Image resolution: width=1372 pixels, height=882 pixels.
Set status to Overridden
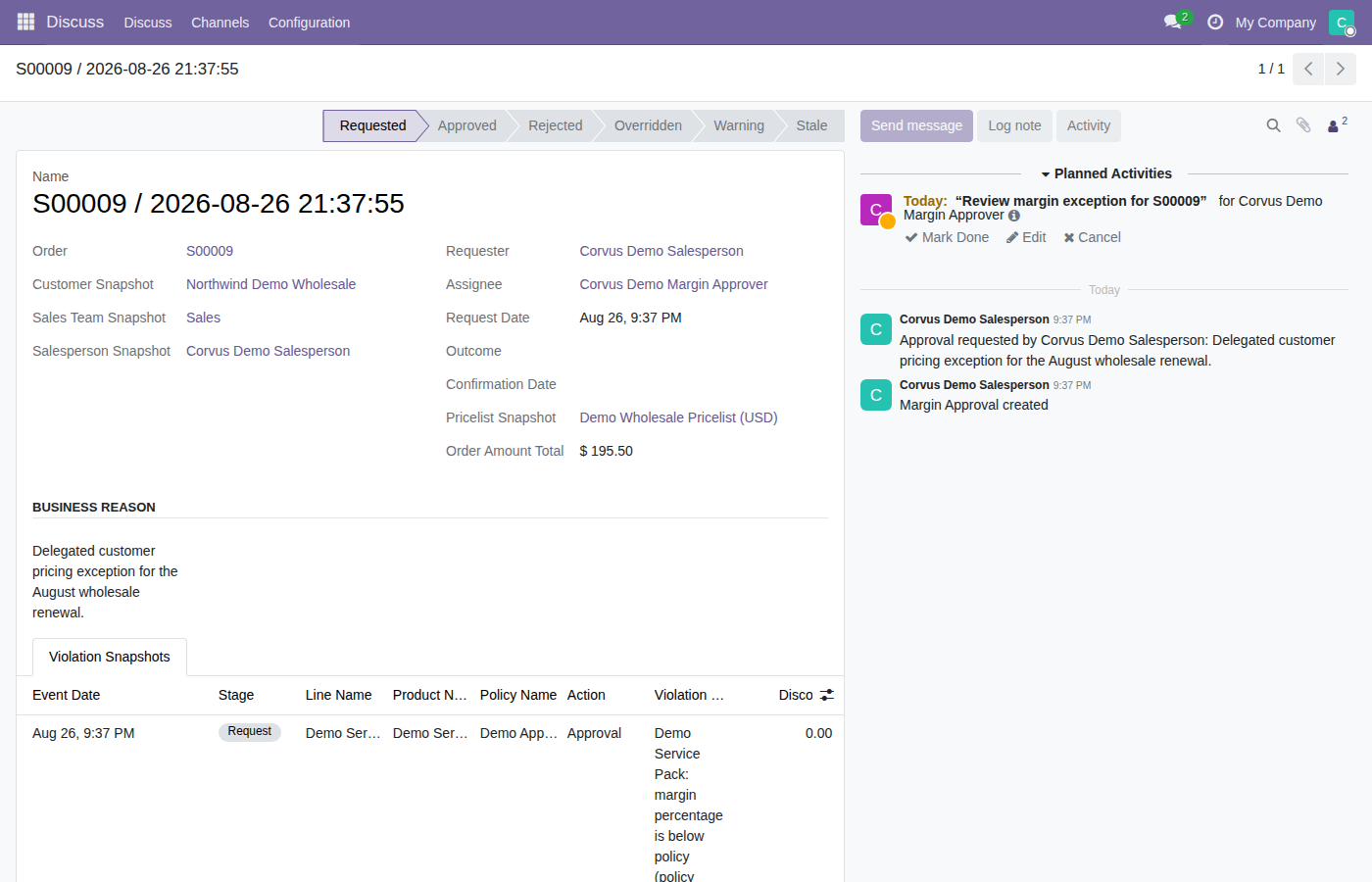pos(648,125)
